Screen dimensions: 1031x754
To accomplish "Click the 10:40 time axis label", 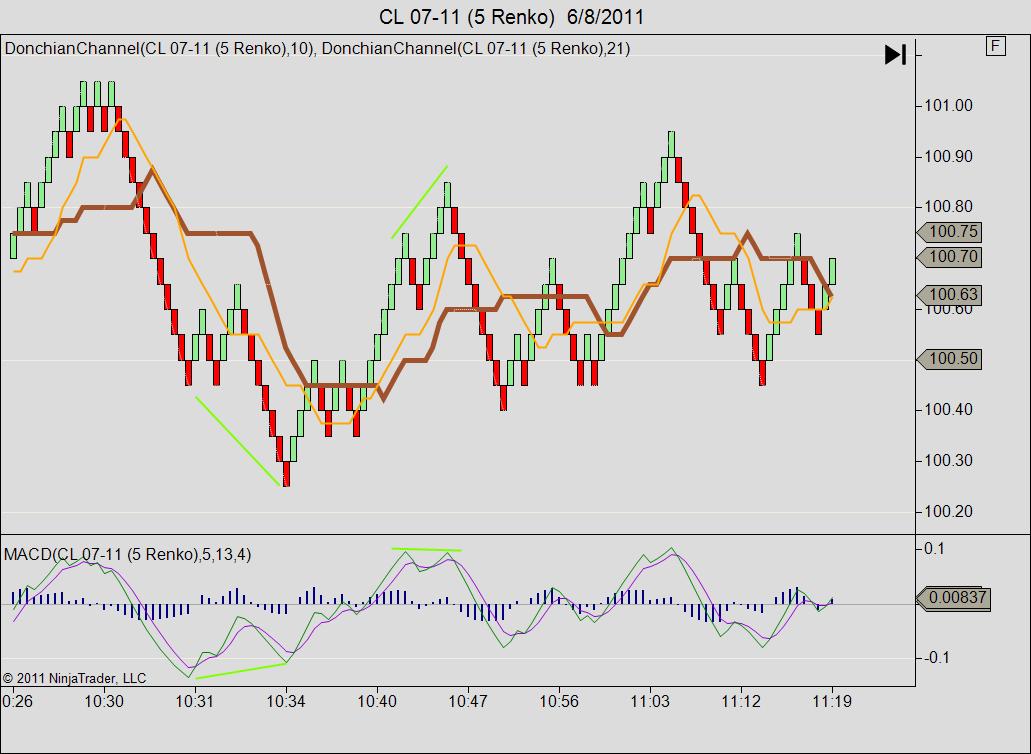I will click(x=377, y=701).
